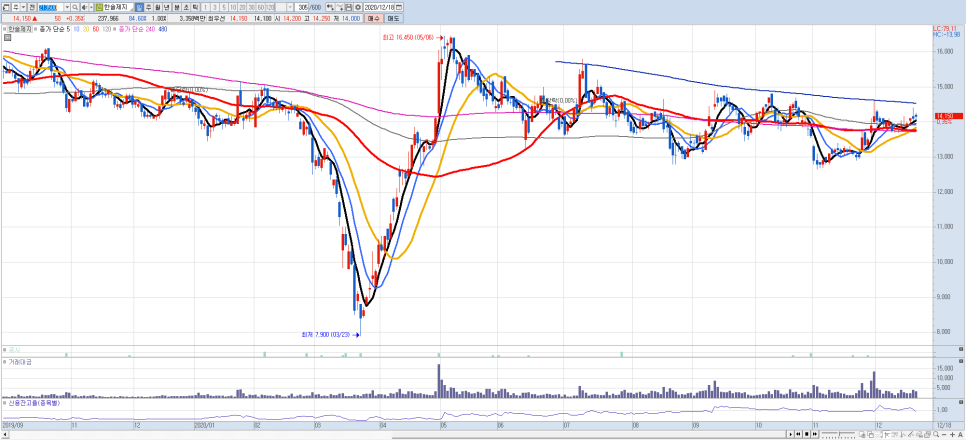
Task: Click the fifth icon right of the replay speed slider
Action: pos(896,434)
